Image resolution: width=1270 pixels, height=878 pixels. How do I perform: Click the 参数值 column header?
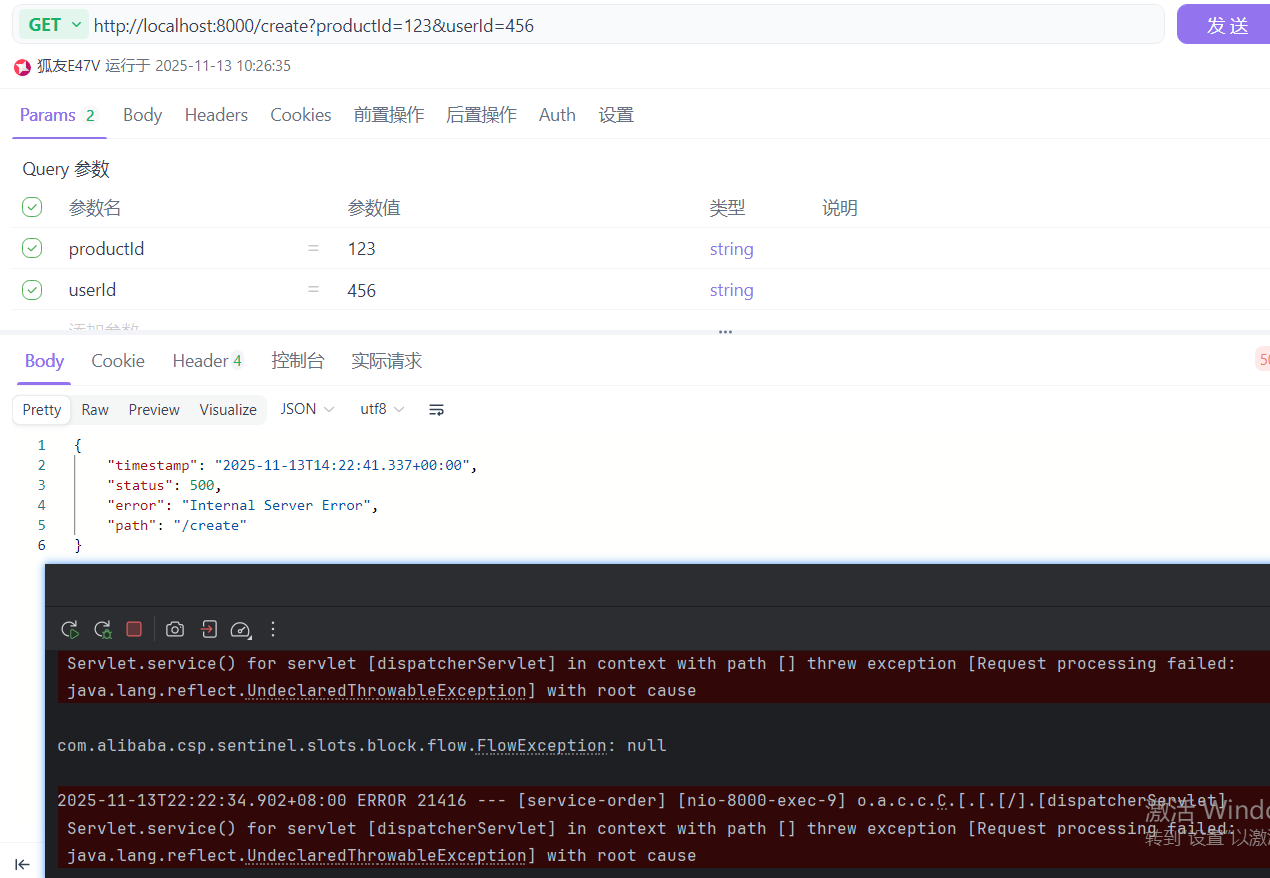point(374,208)
